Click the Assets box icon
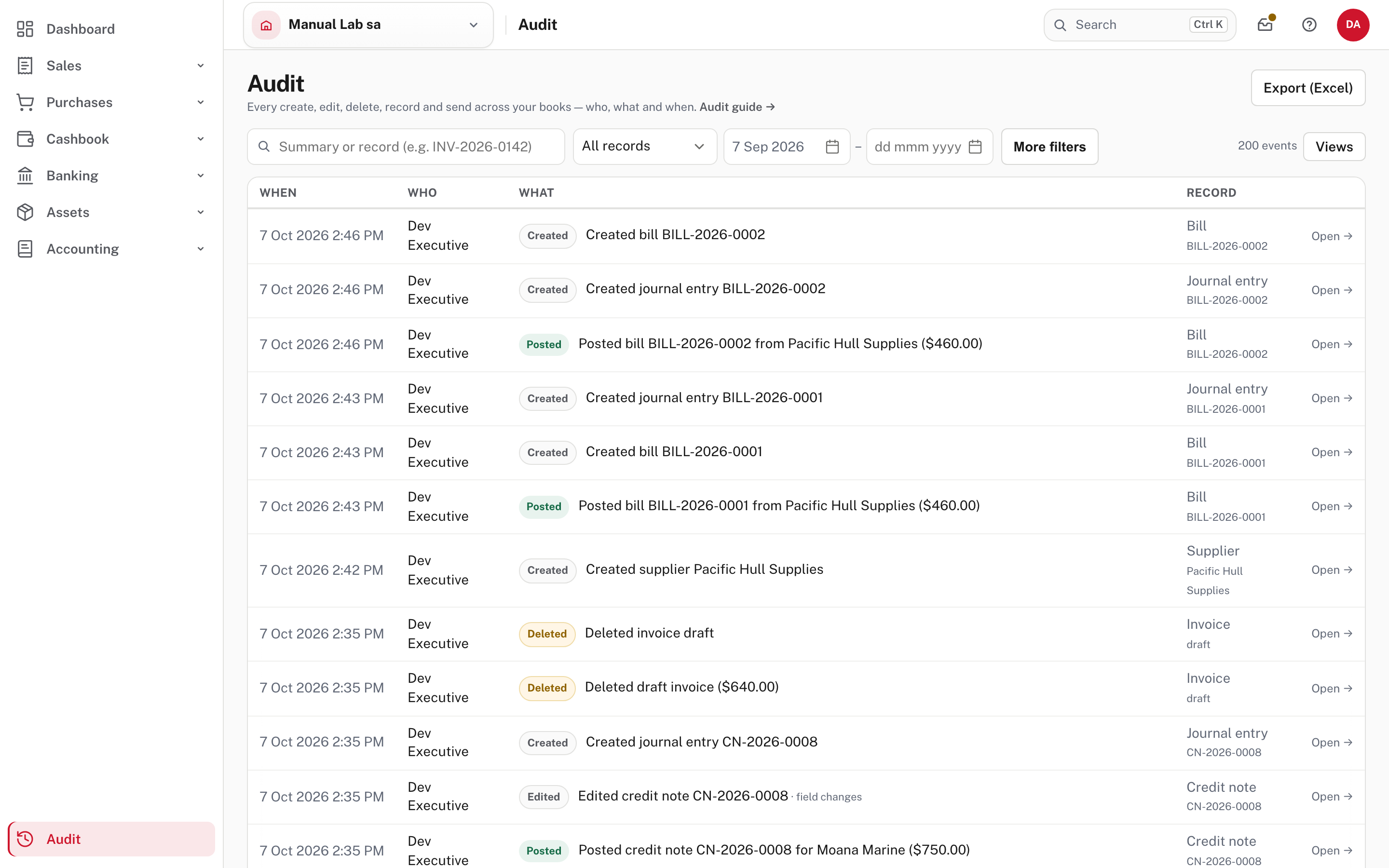 pos(25,212)
